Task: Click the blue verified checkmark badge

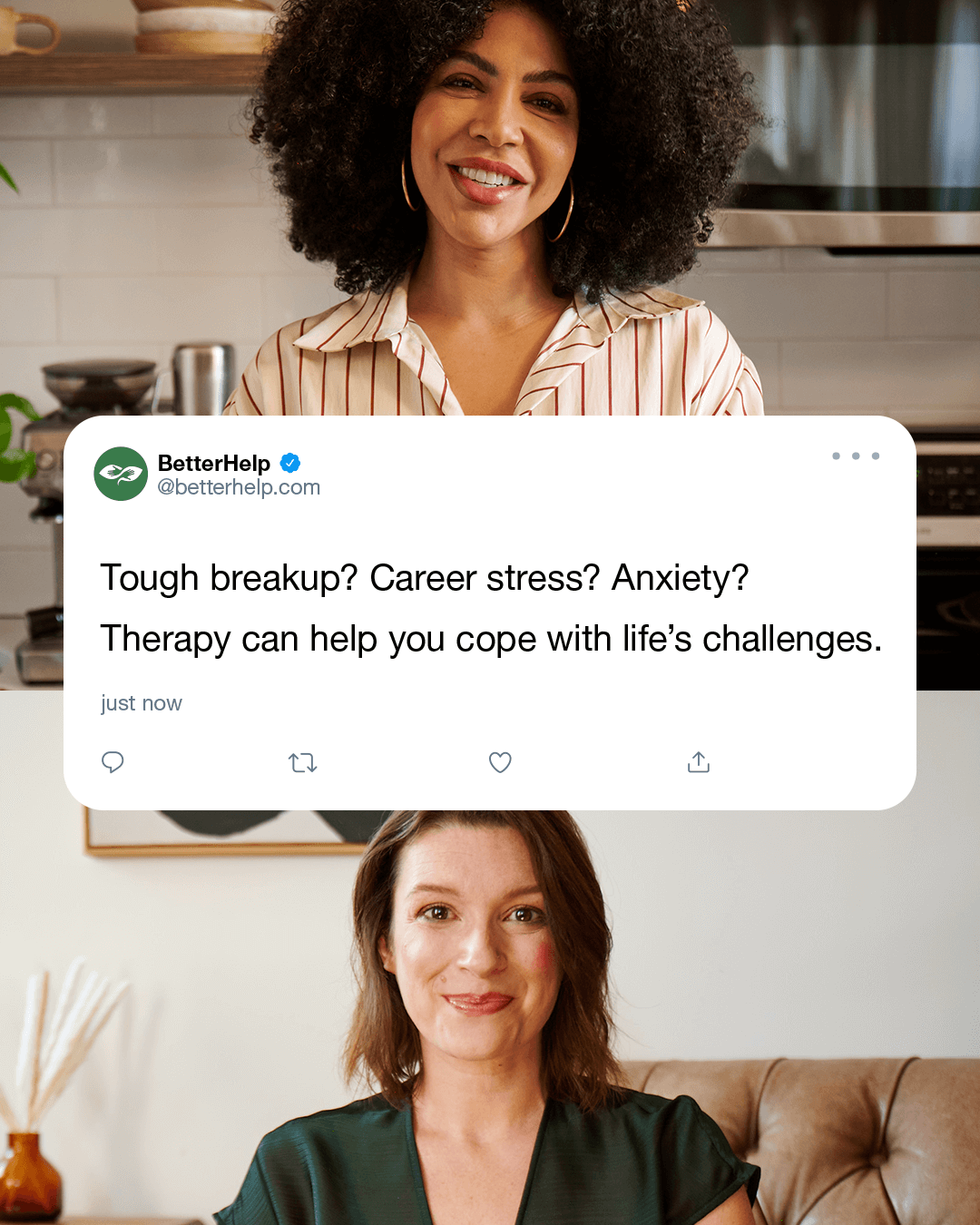Action: tap(290, 463)
